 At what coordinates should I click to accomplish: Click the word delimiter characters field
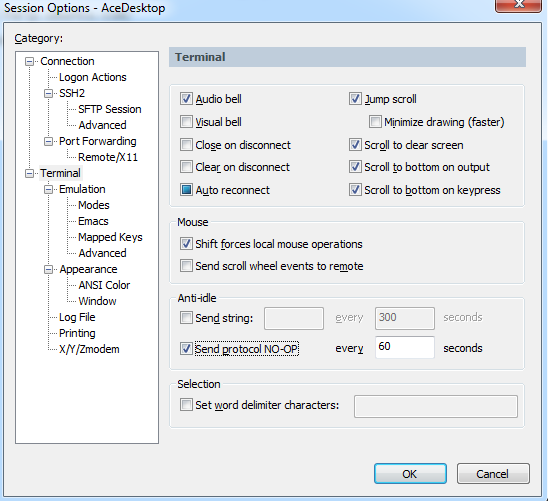(x=436, y=406)
